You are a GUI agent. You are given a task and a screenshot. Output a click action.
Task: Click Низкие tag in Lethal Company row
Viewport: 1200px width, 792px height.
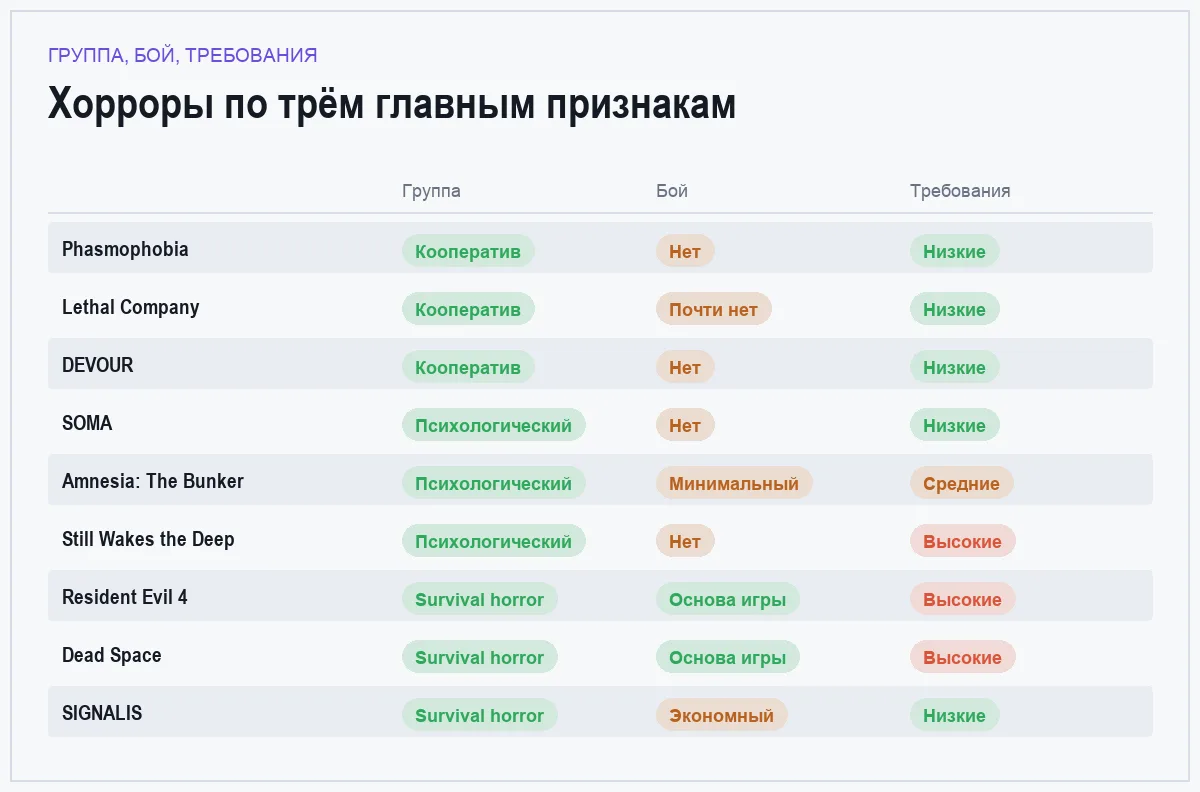pyautogui.click(x=955, y=309)
